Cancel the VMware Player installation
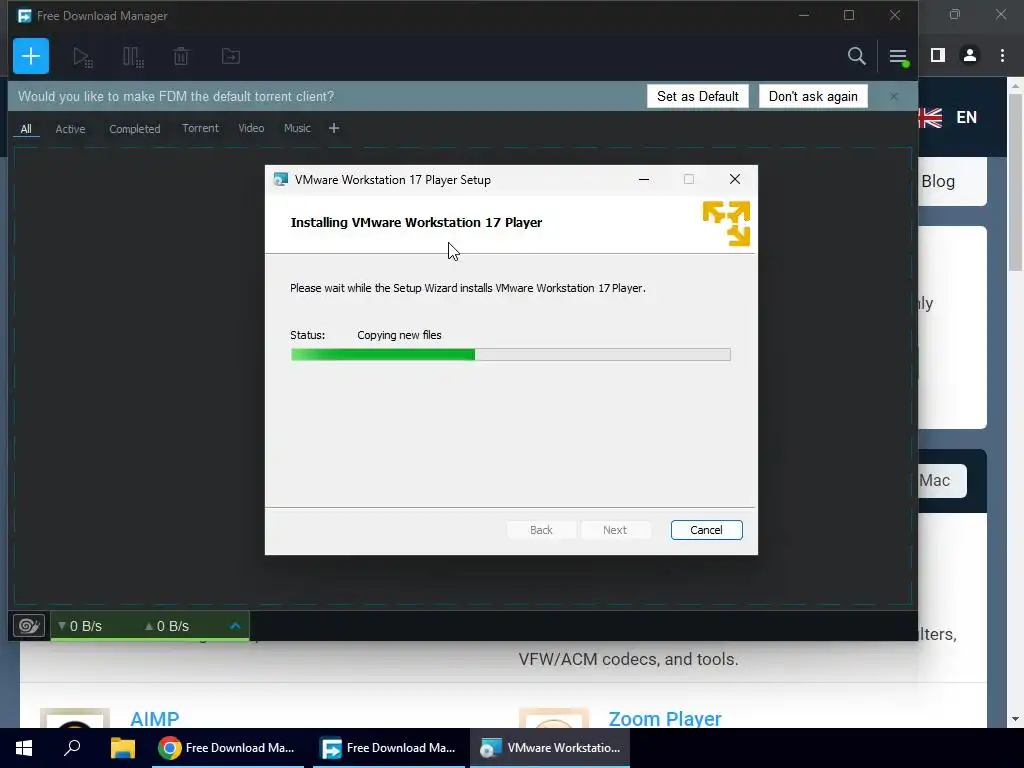The width and height of the screenshot is (1024, 768). tap(707, 530)
